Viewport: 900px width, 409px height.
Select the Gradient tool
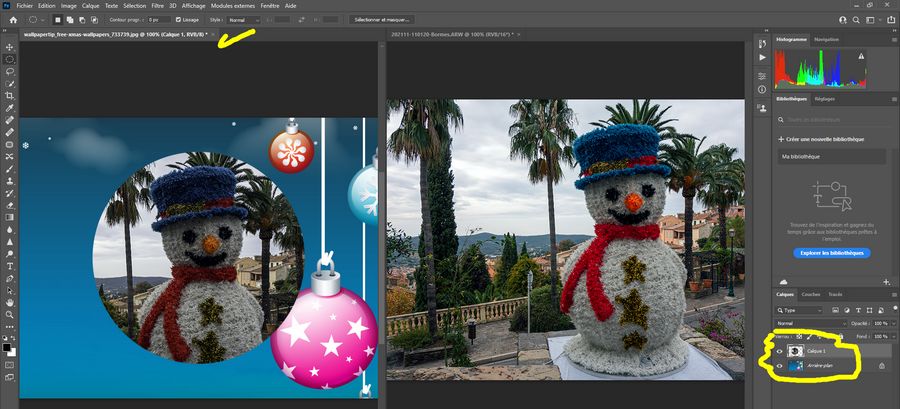click(10, 217)
